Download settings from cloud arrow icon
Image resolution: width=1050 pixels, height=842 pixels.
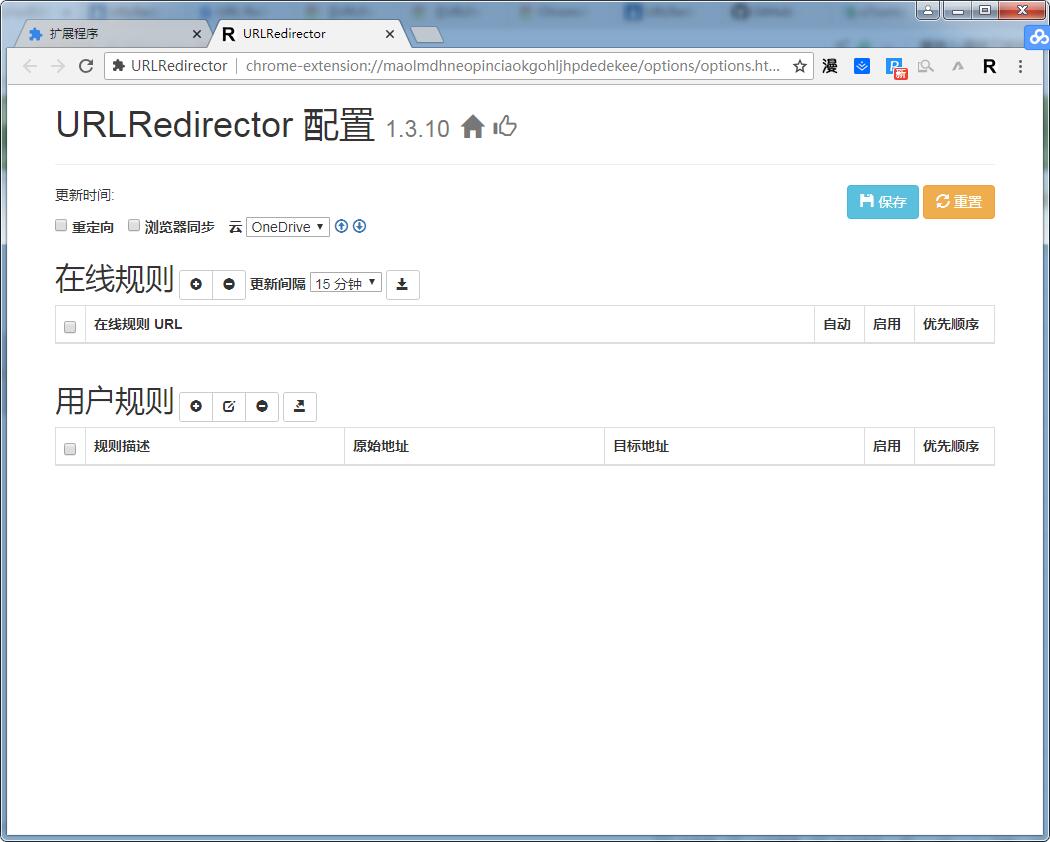[360, 226]
